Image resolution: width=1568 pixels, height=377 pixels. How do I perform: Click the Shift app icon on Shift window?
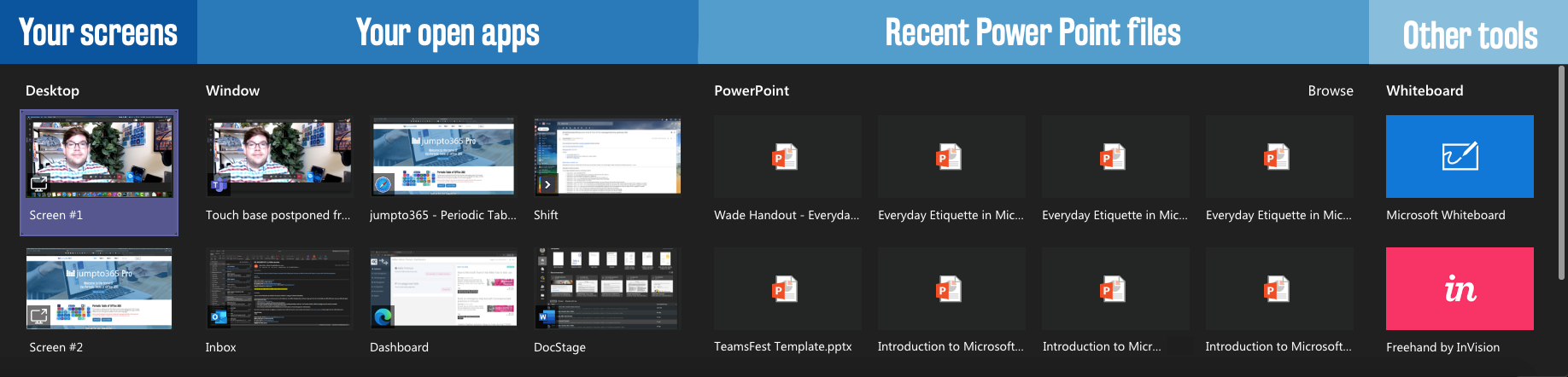pos(547,184)
